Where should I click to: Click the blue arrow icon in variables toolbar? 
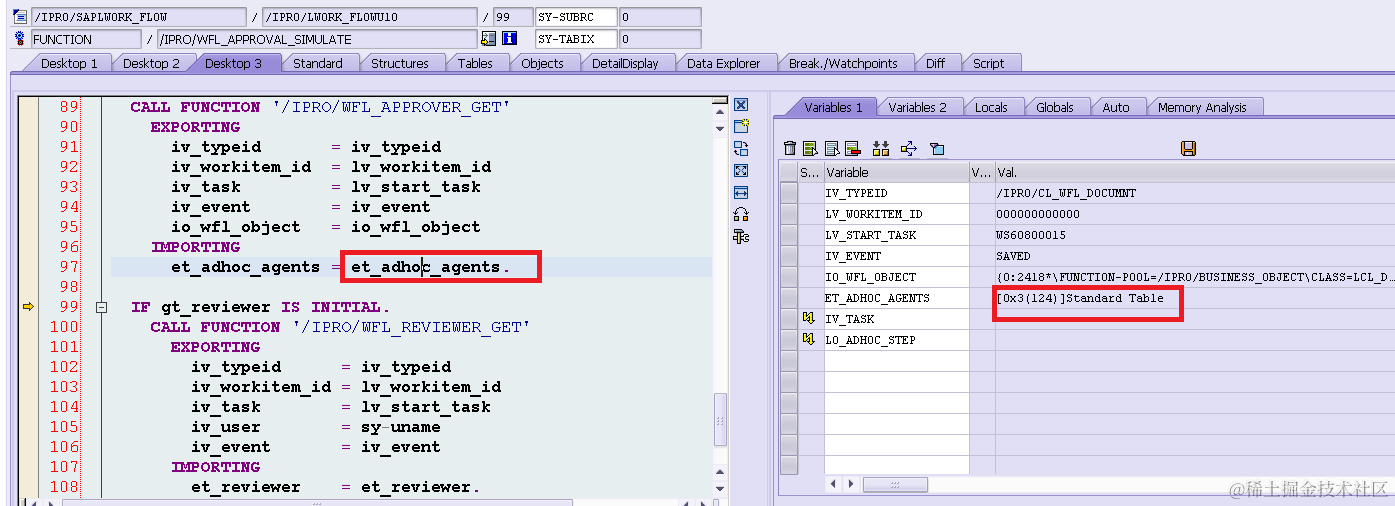point(909,148)
